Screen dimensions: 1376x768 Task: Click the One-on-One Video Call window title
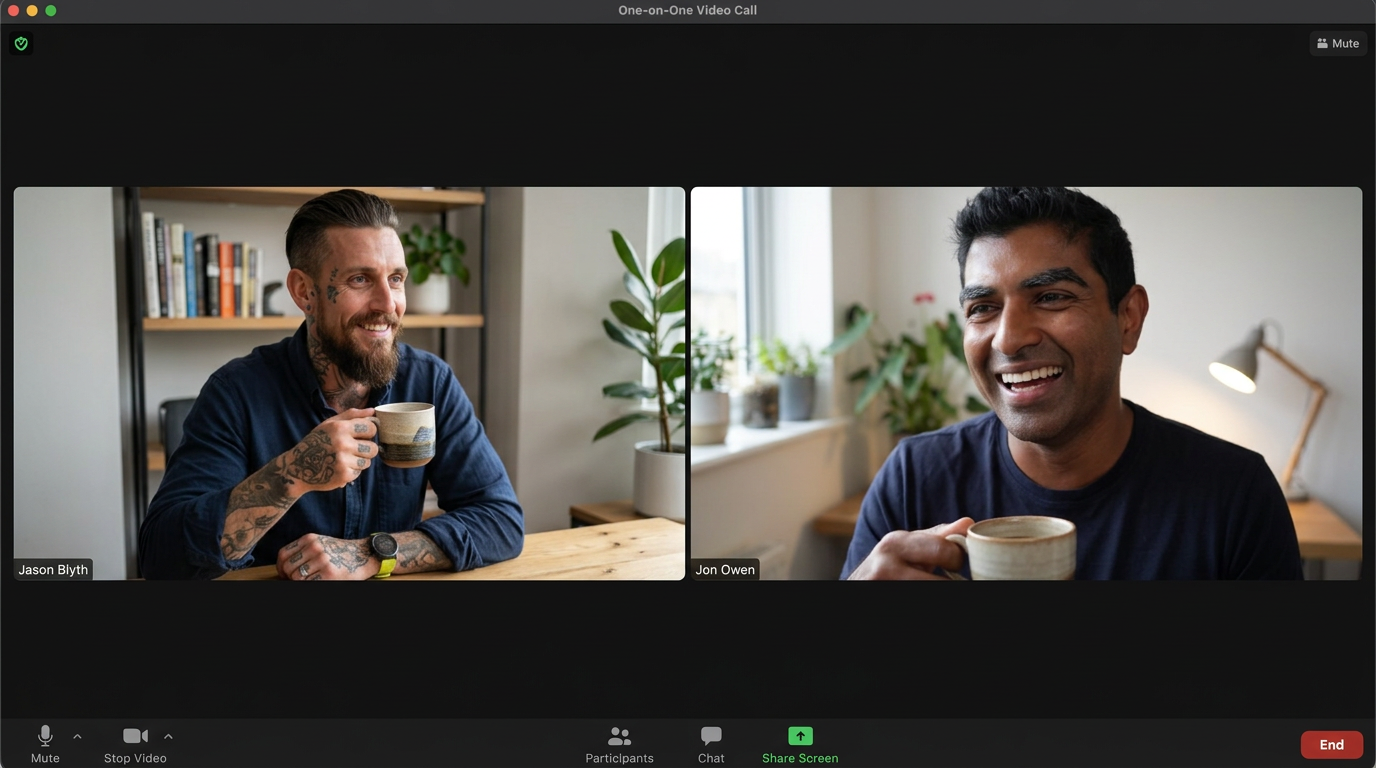[x=688, y=10]
